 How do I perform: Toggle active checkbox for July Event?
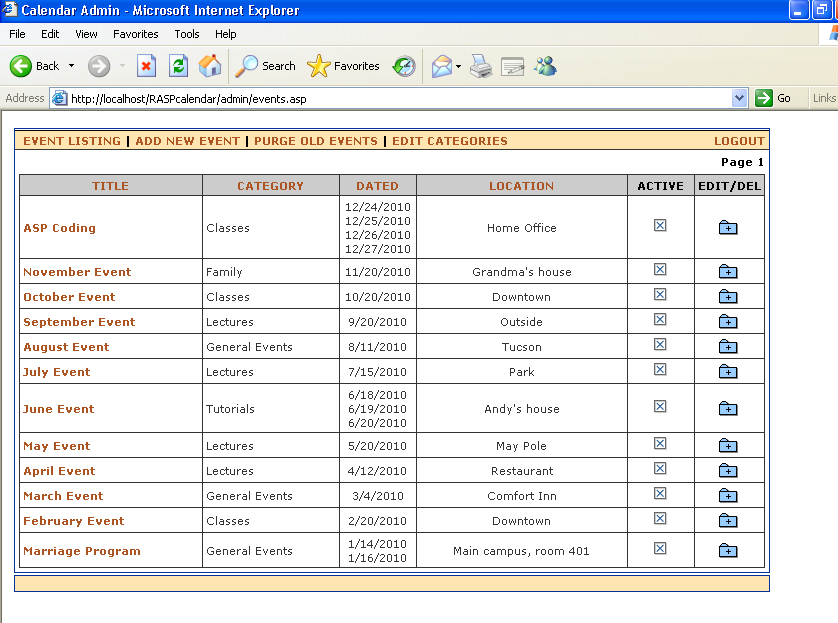[x=660, y=369]
